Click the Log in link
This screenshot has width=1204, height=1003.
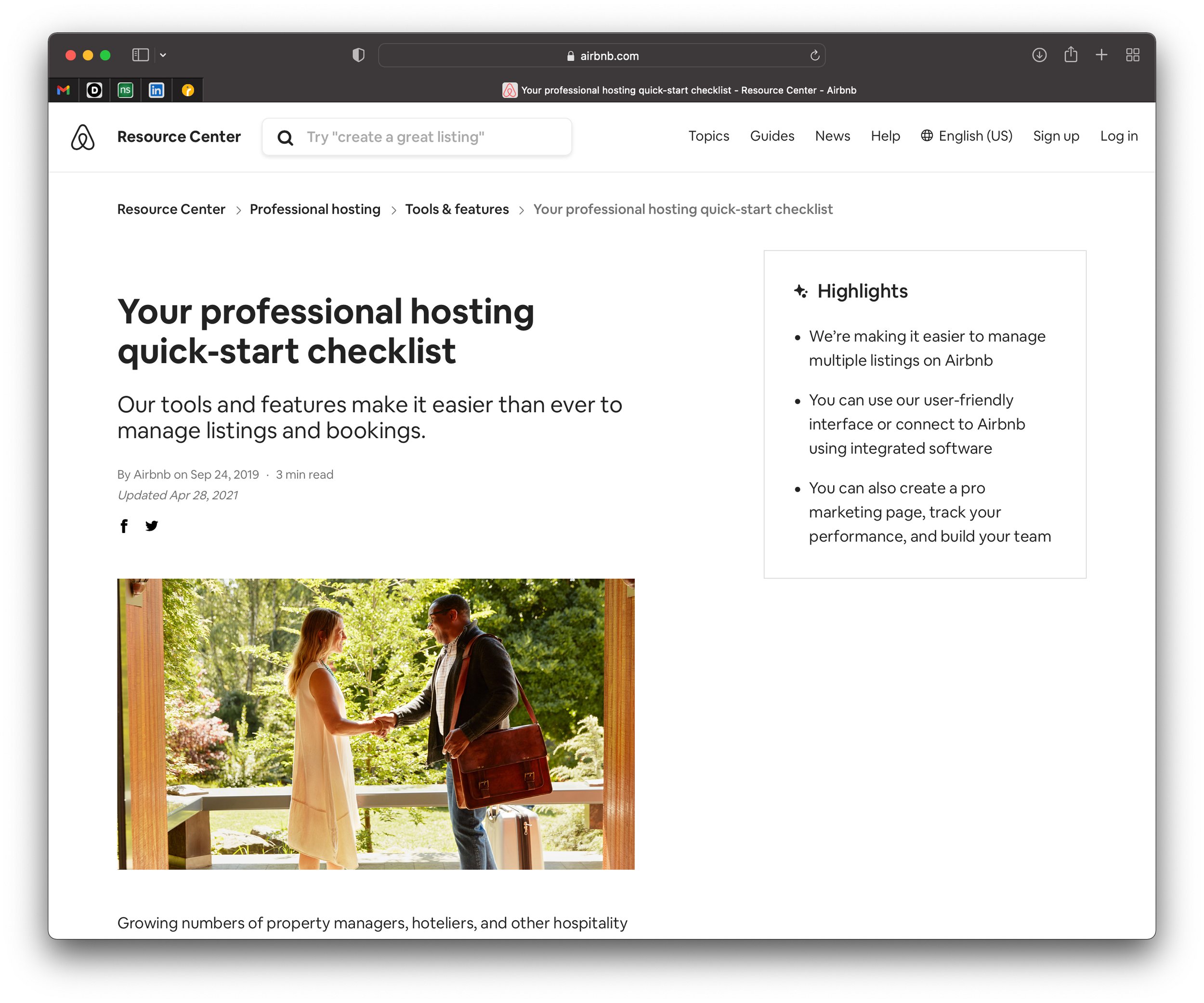1118,136
